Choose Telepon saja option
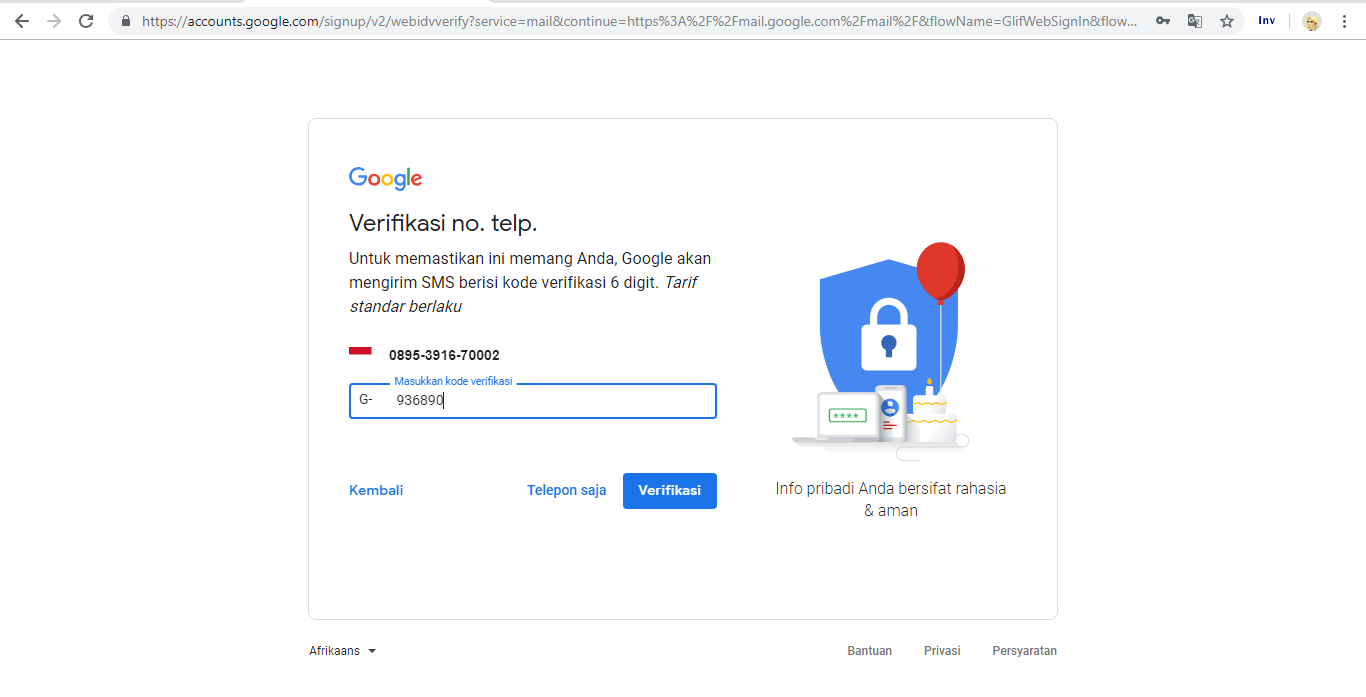The height and width of the screenshot is (697, 1366). point(567,491)
